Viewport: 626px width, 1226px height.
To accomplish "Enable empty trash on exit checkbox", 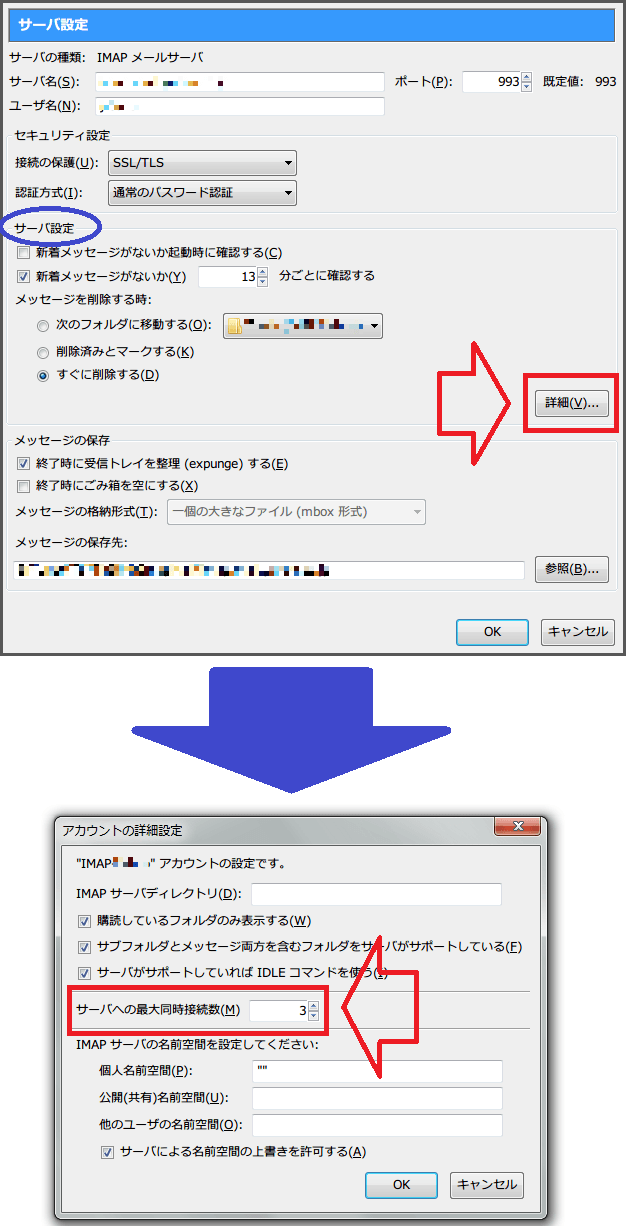I will pyautogui.click(x=25, y=486).
